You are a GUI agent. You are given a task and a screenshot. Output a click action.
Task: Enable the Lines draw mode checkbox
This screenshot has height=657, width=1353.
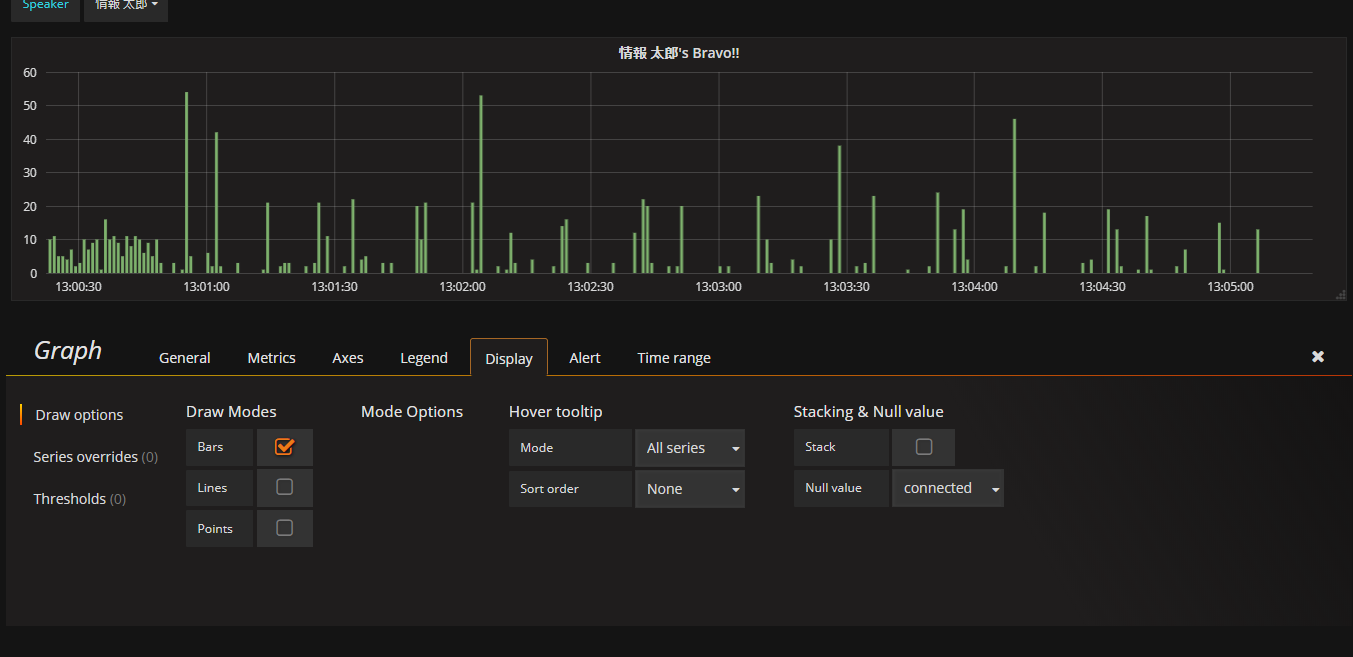[284, 488]
